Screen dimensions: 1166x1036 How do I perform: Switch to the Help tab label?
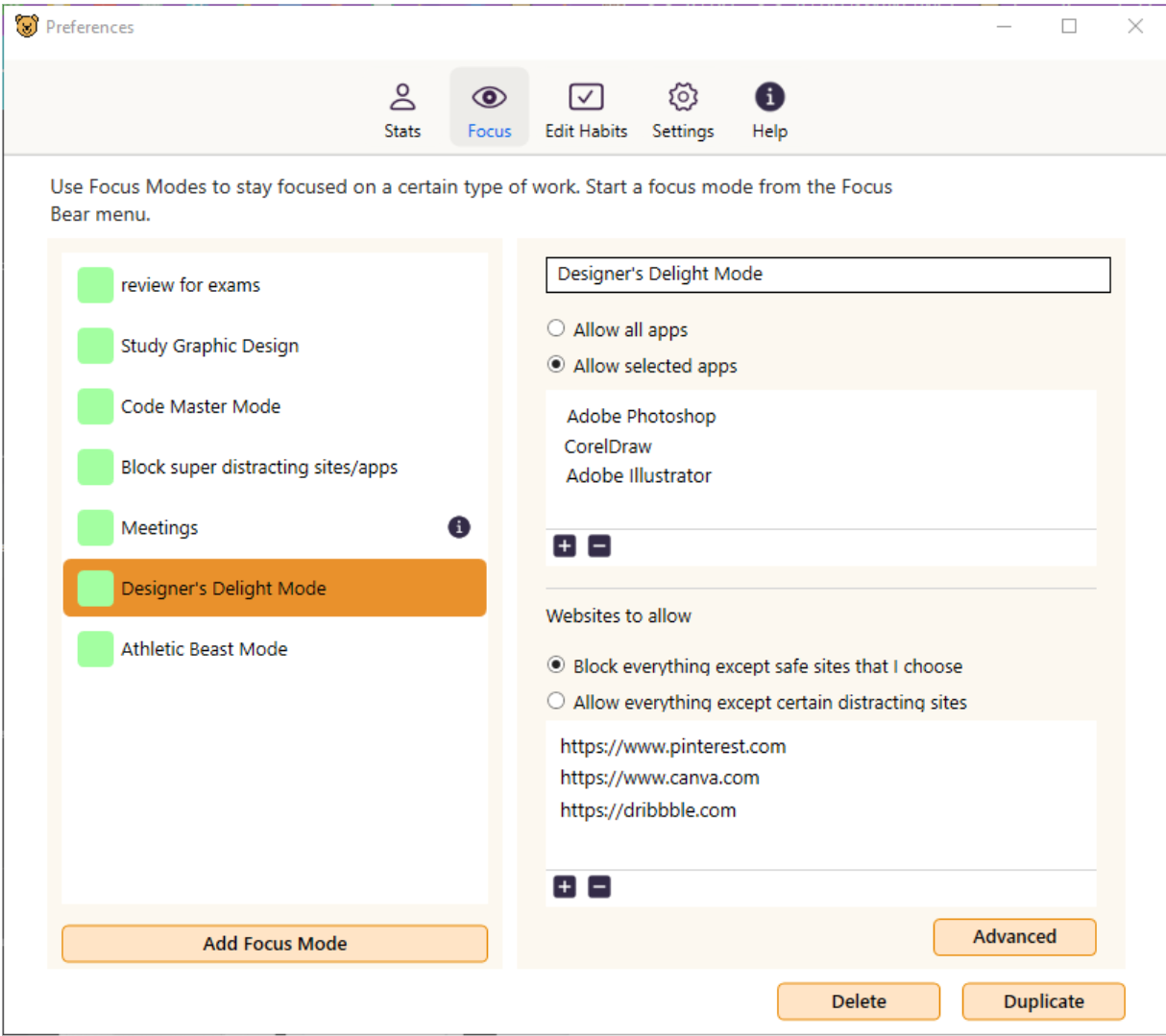pos(769,132)
